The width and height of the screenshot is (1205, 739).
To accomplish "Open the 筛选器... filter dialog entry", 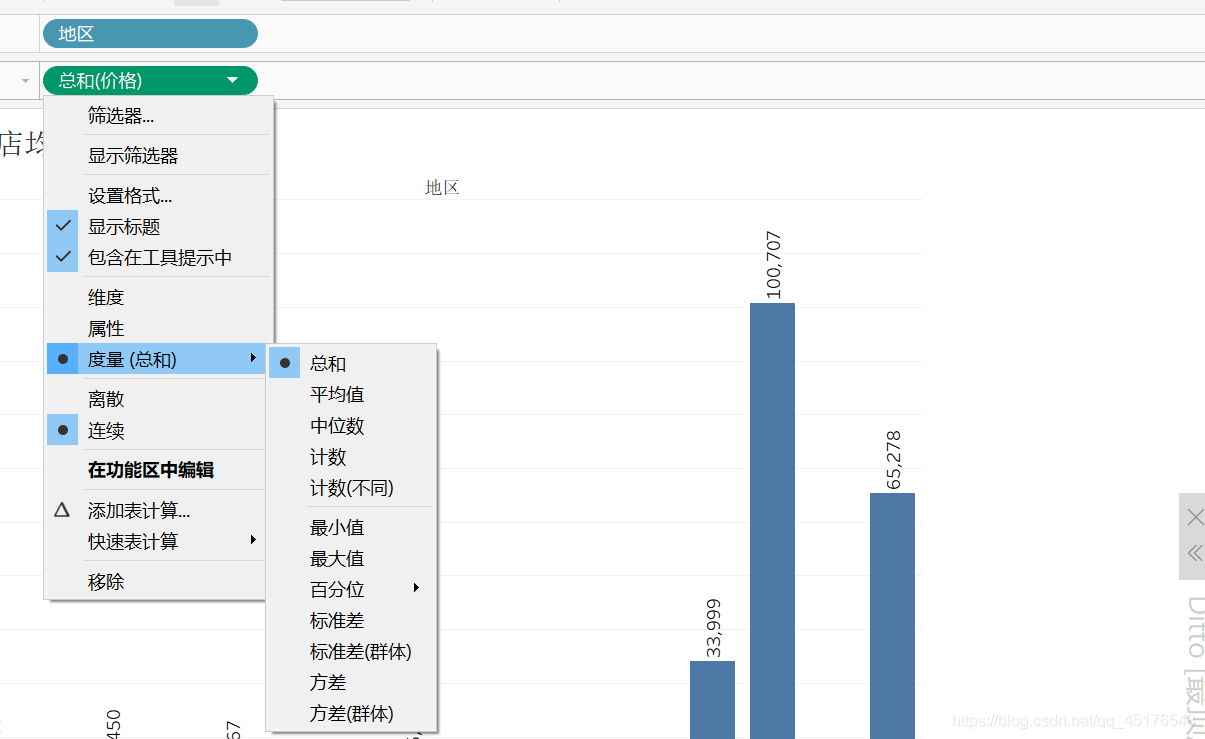I will 158,116.
